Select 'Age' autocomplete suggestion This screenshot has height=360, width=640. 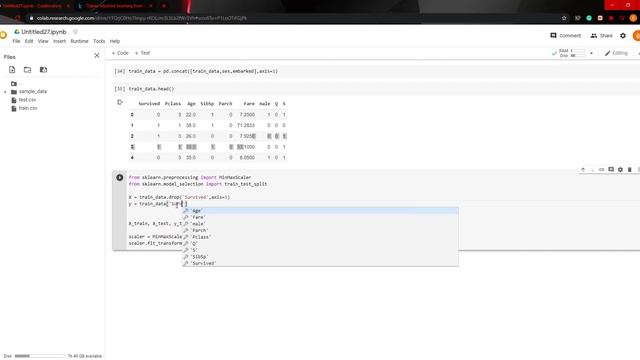(x=320, y=211)
